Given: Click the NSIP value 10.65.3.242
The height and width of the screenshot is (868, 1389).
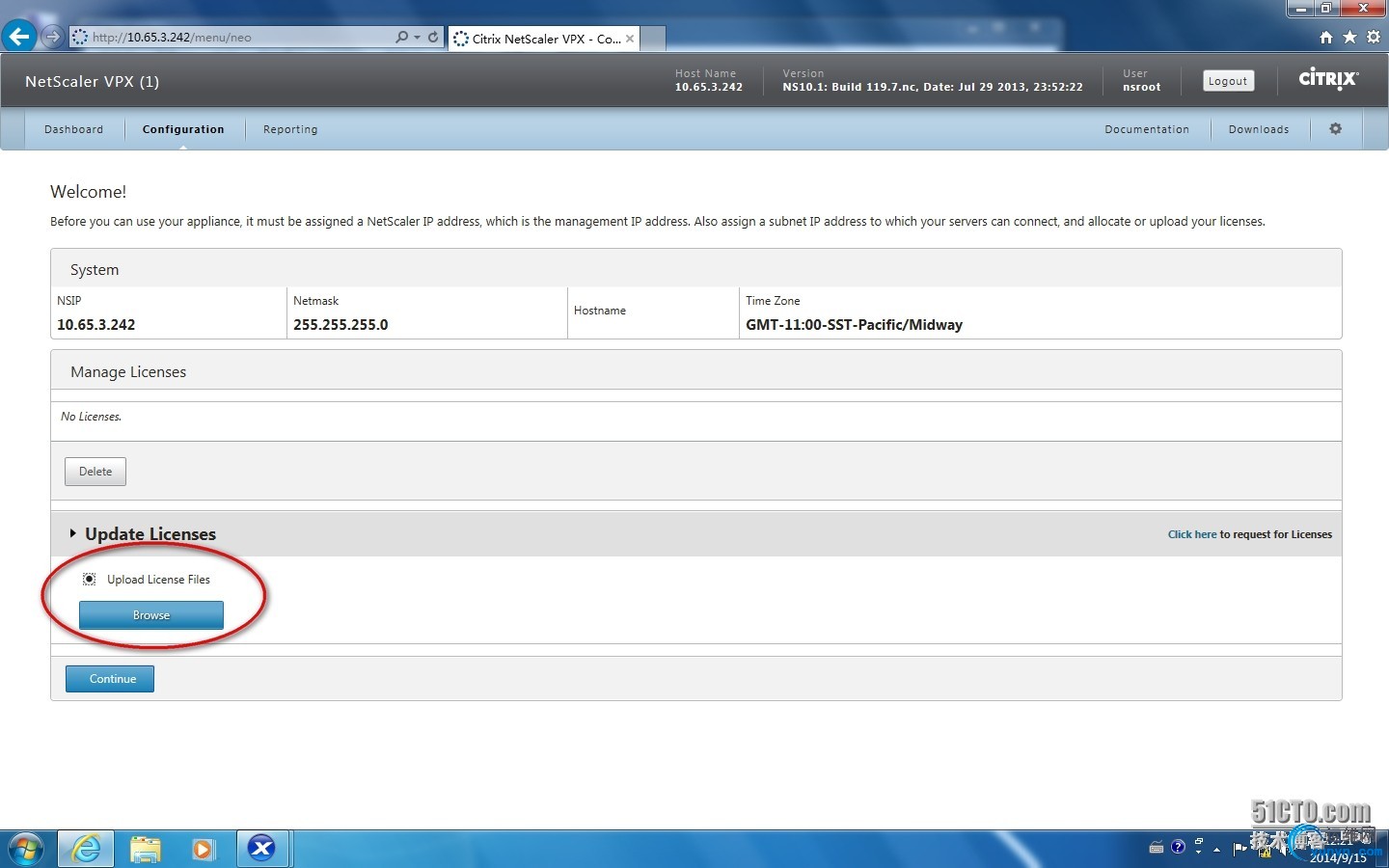Looking at the screenshot, I should pos(96,325).
